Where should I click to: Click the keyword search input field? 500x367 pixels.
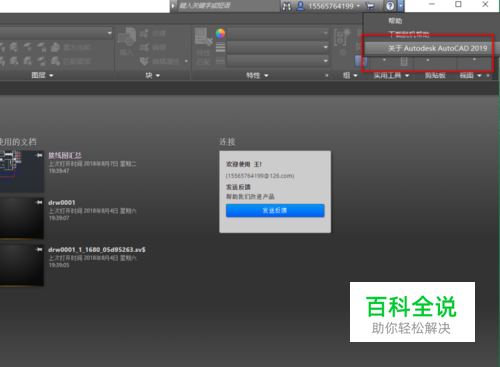228,6
